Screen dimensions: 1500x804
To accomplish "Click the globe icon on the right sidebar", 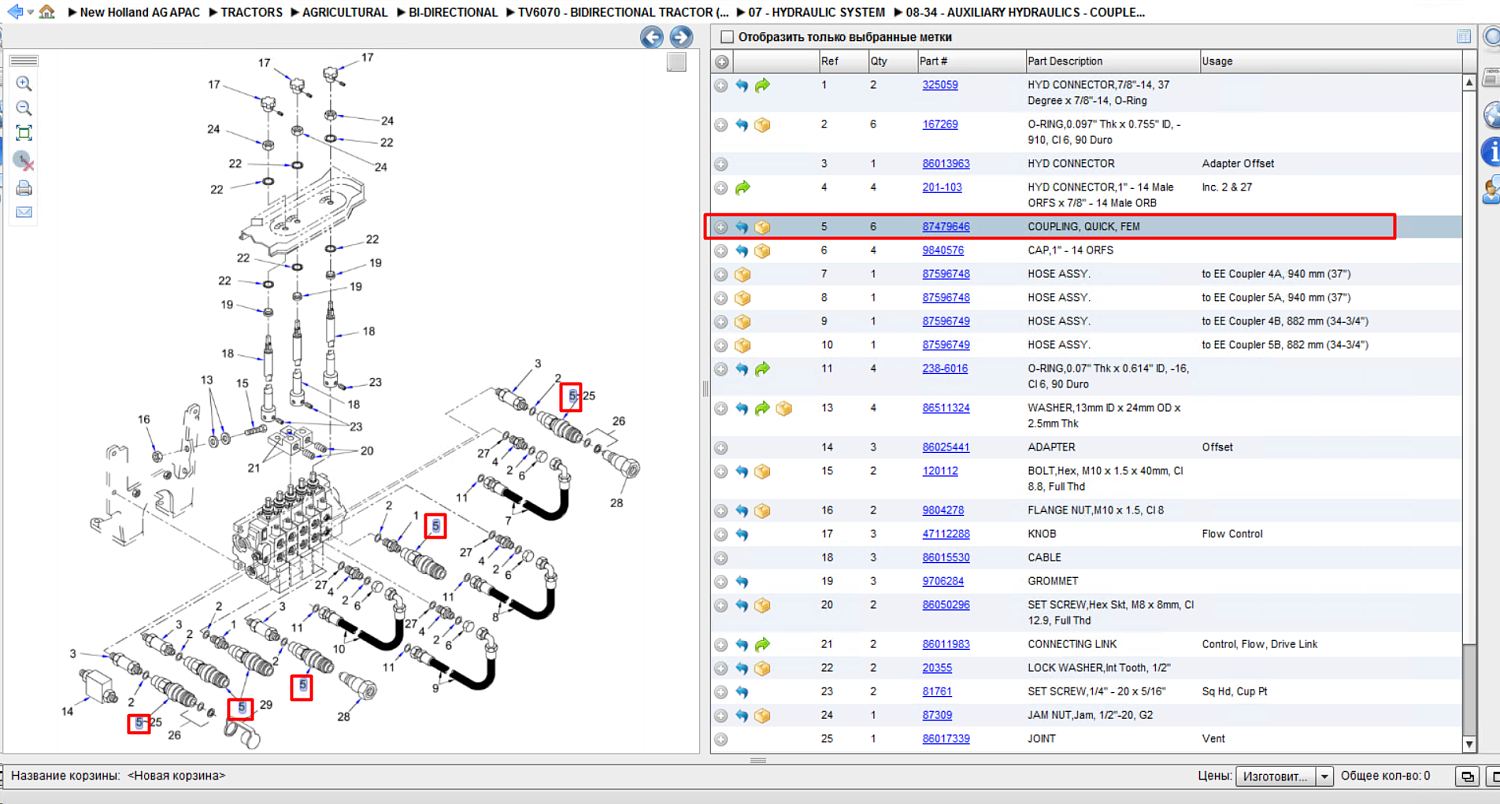I will click(x=1491, y=114).
